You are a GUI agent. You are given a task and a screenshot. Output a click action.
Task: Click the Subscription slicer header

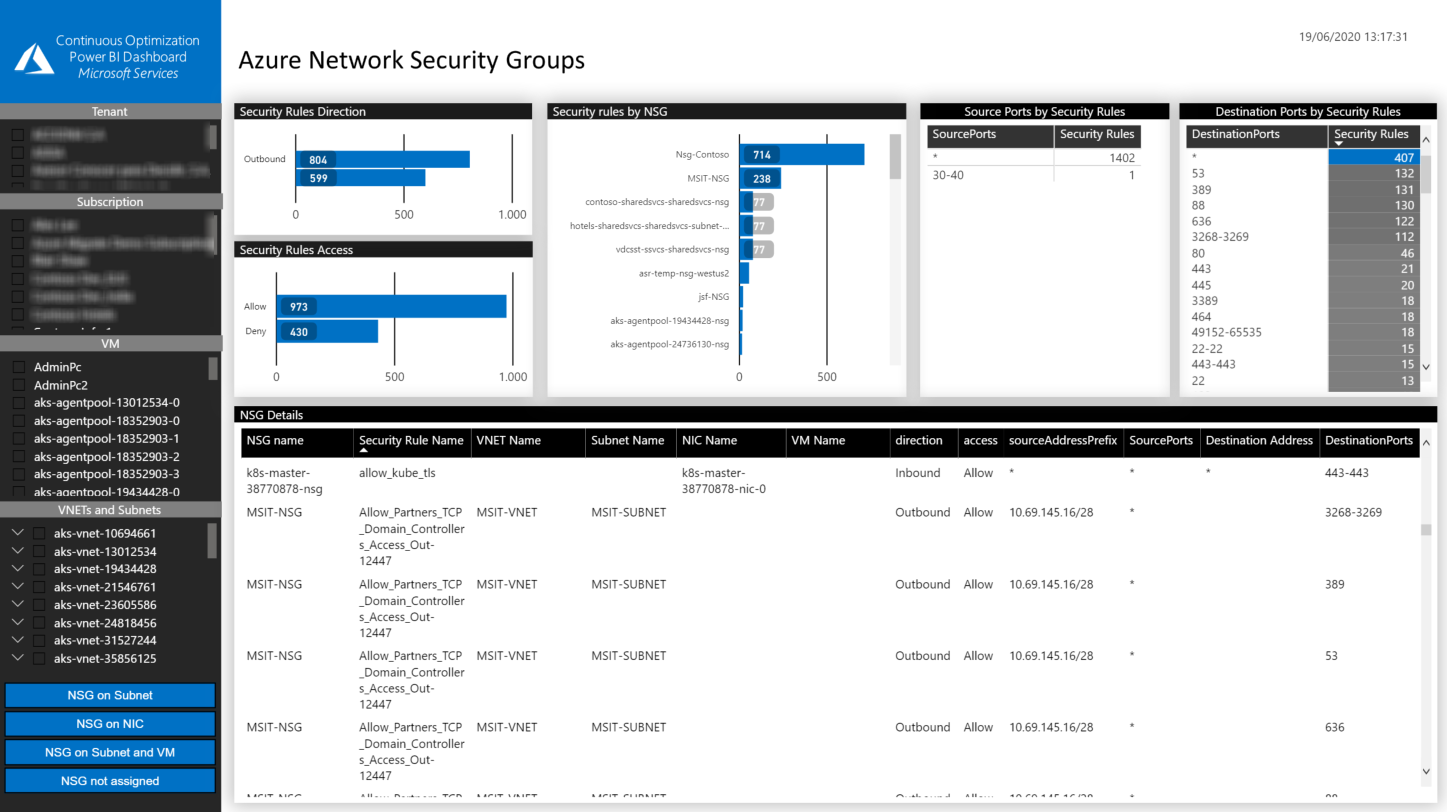[x=110, y=202]
